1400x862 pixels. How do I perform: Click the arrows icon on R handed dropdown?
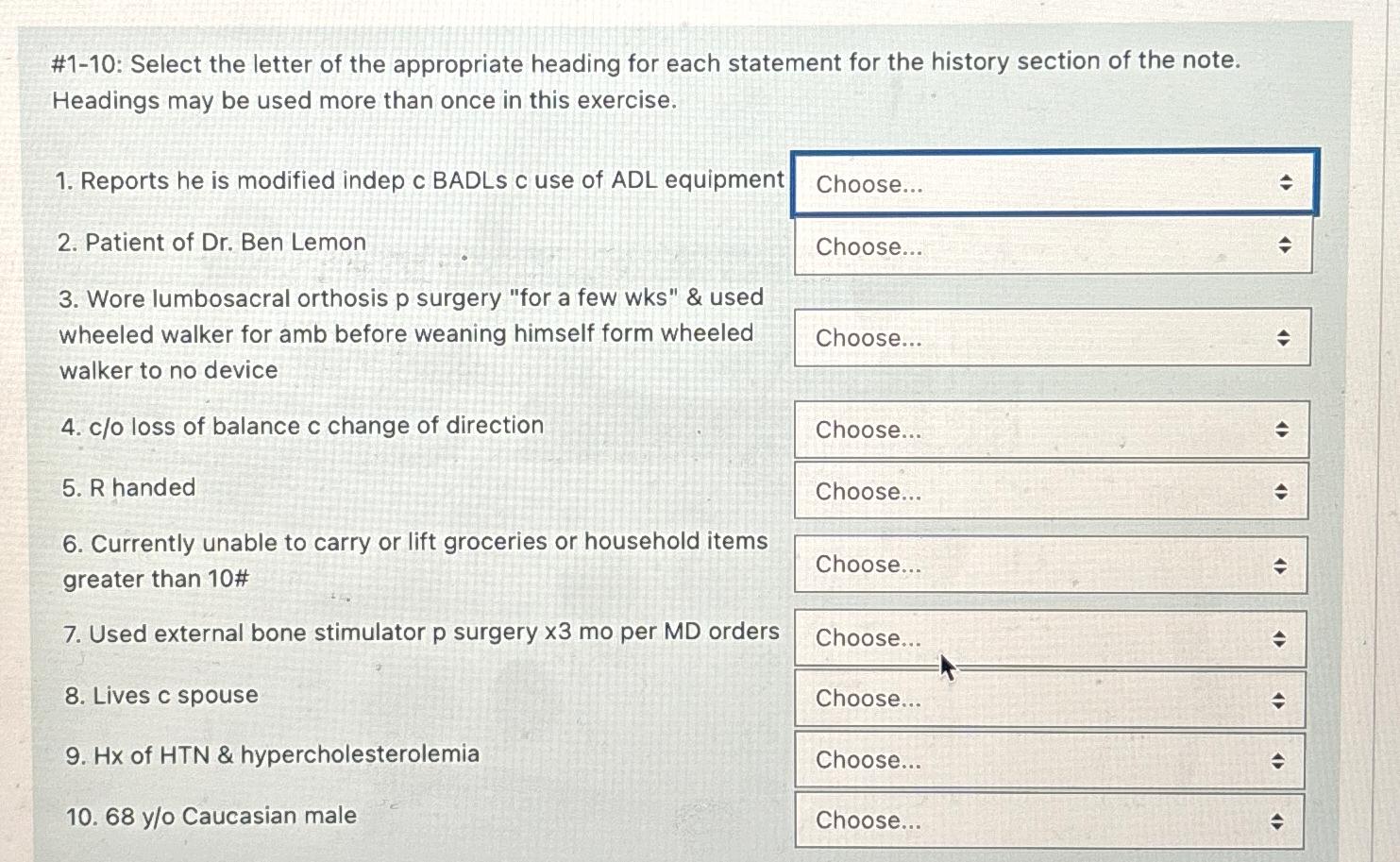click(x=1282, y=491)
